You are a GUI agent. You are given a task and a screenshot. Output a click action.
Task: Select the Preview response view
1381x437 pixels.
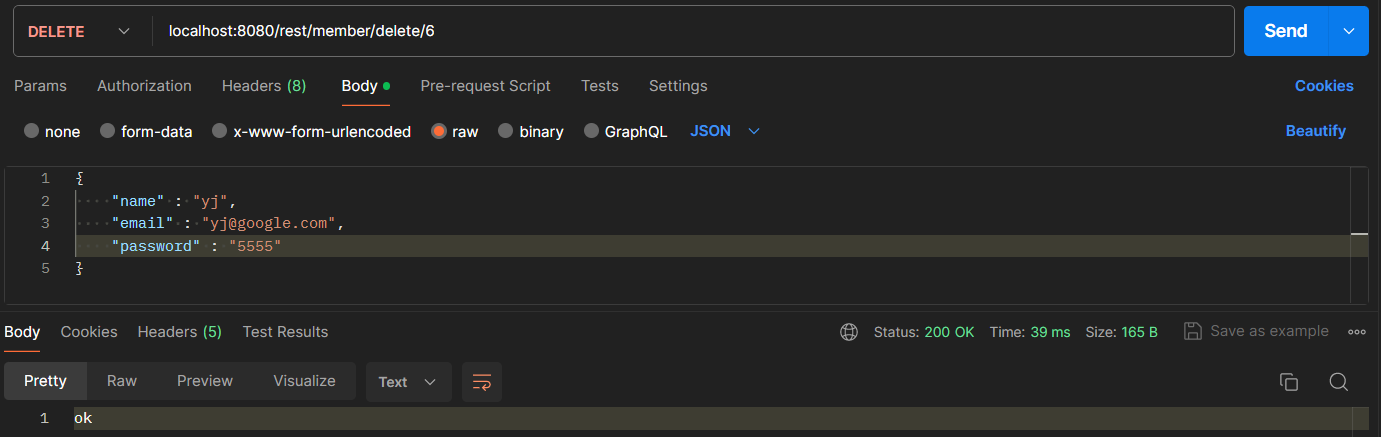(x=205, y=381)
